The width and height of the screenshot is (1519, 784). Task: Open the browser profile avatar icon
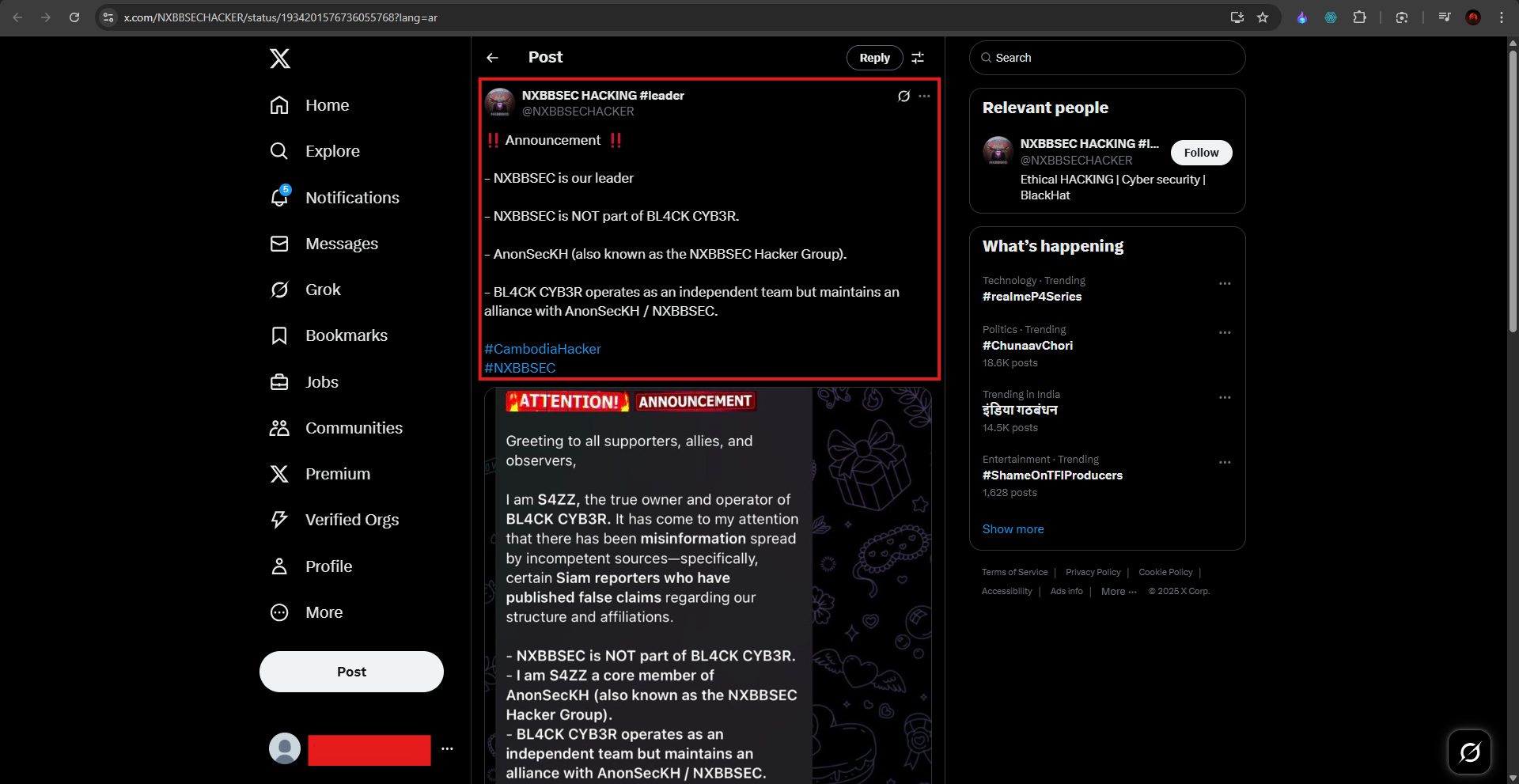tap(1473, 17)
